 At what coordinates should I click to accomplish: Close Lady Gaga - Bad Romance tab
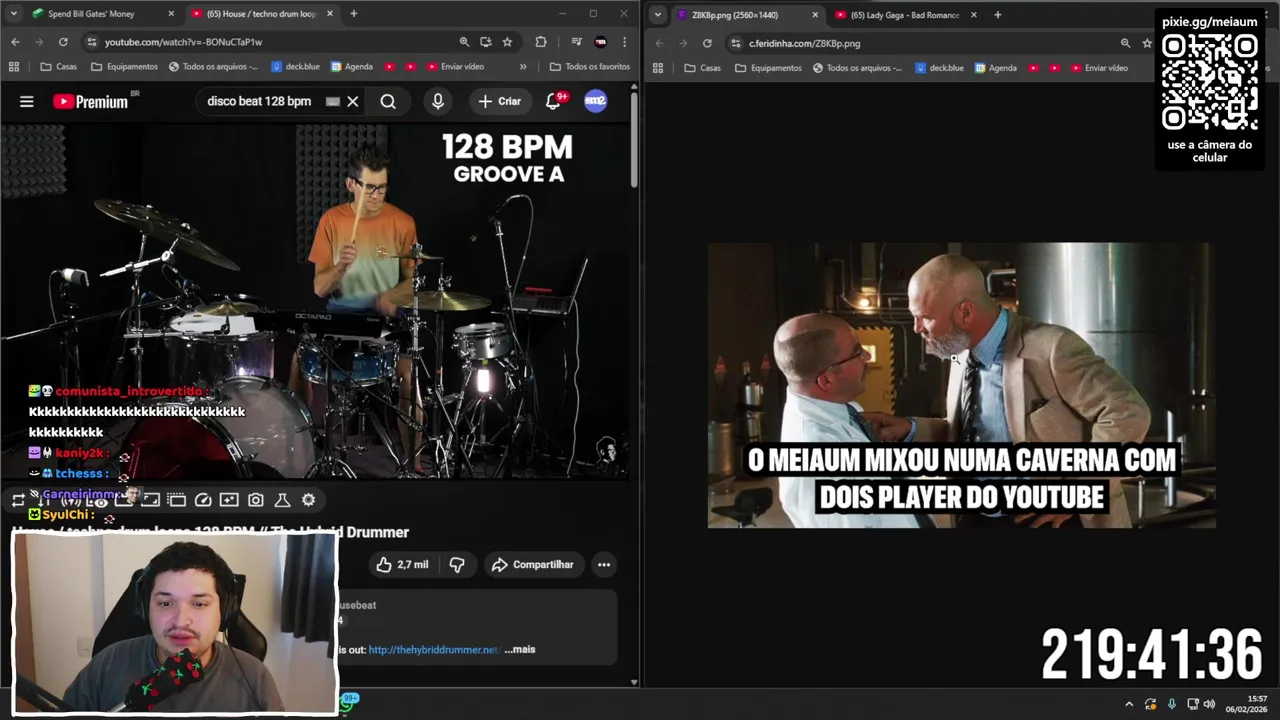[974, 15]
